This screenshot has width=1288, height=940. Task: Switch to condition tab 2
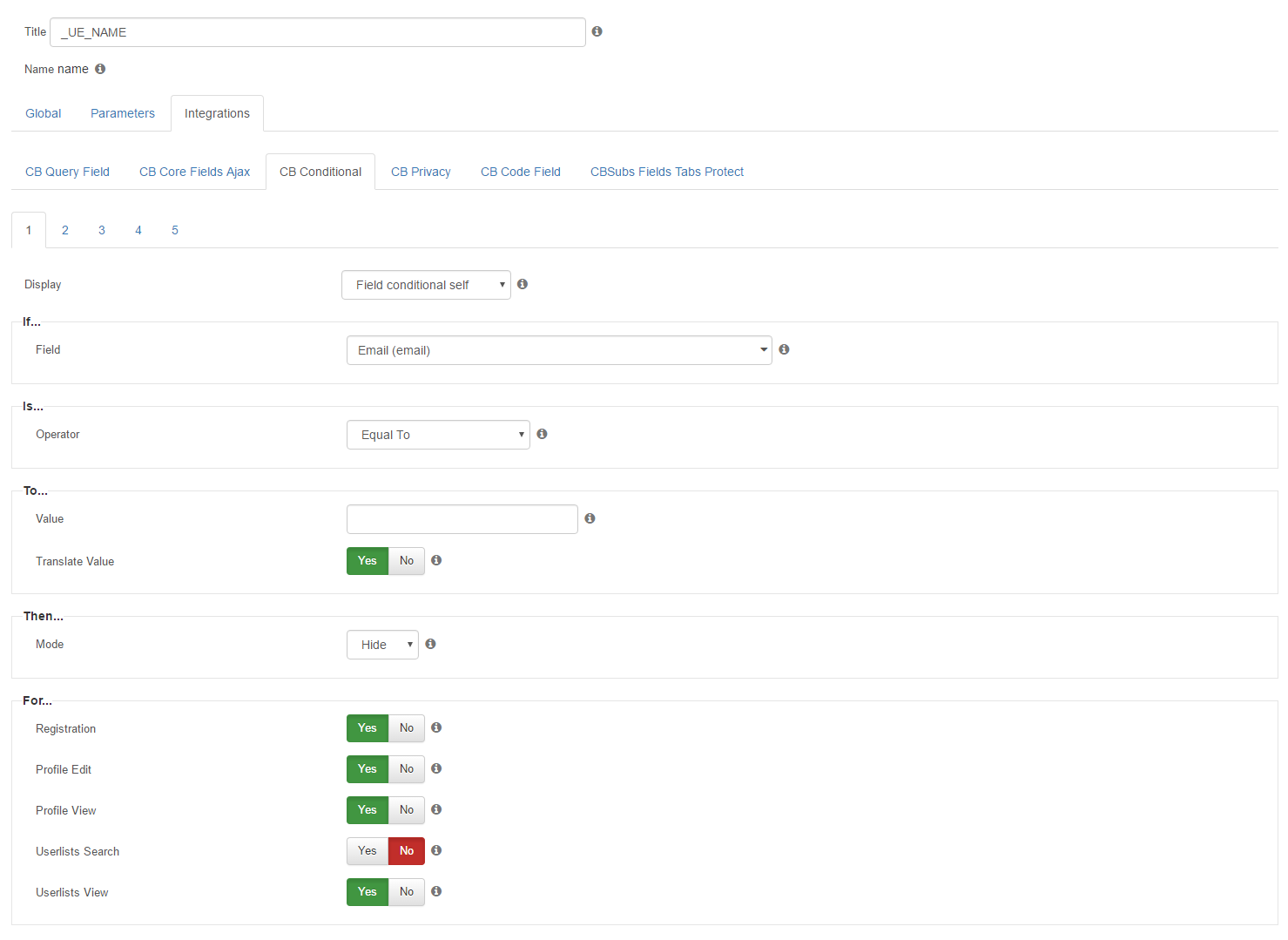coord(65,230)
